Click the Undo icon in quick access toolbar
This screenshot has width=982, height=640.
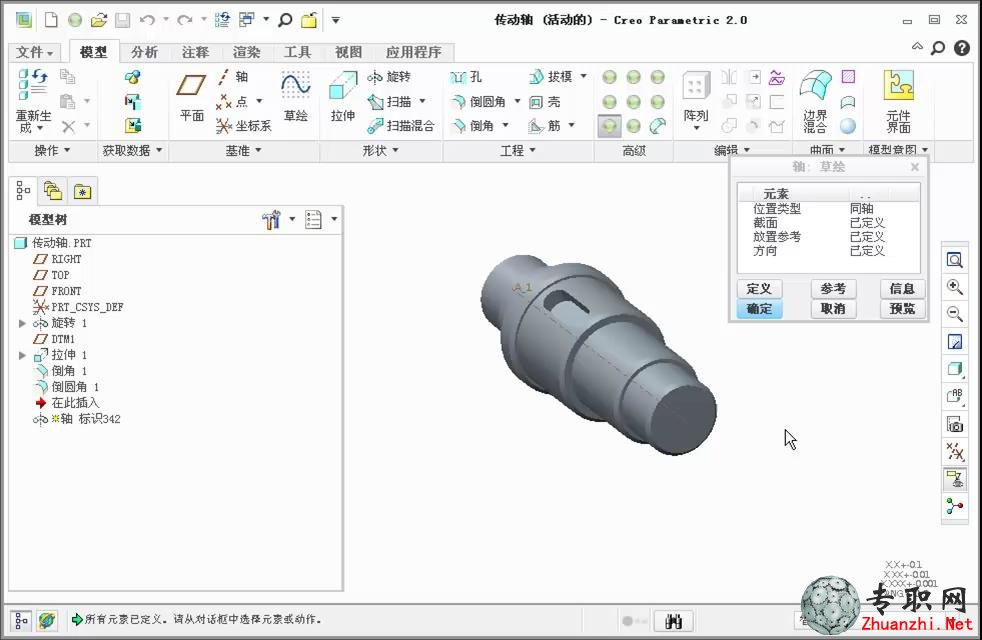coord(147,20)
